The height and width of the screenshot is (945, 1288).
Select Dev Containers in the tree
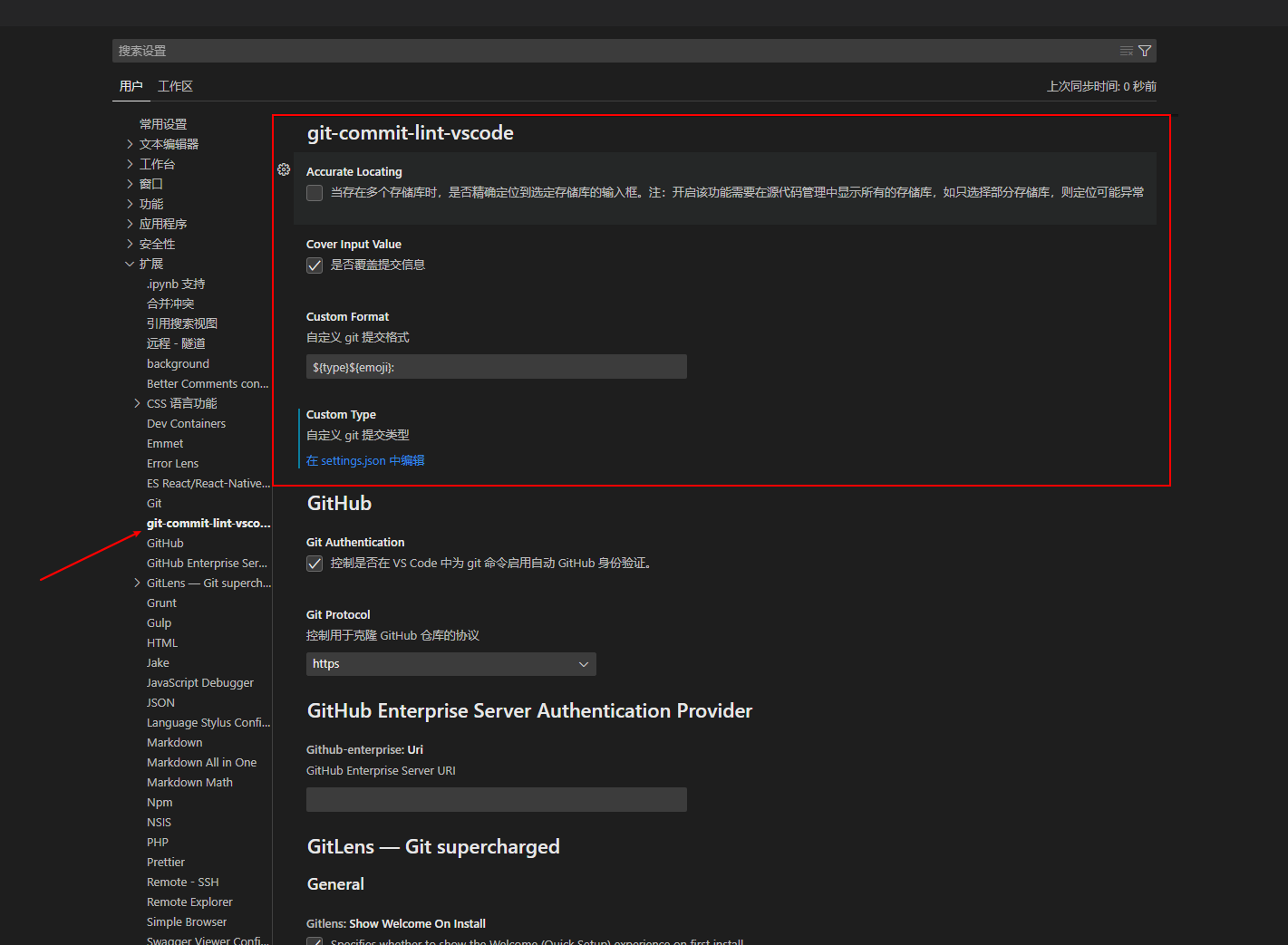point(186,423)
